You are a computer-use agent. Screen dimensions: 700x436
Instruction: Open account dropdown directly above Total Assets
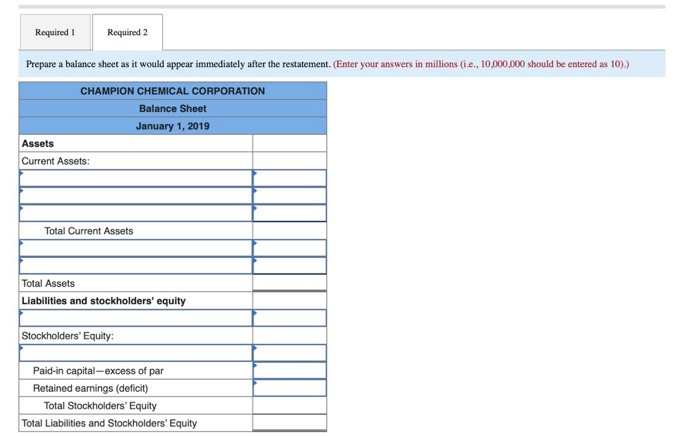(x=136, y=265)
